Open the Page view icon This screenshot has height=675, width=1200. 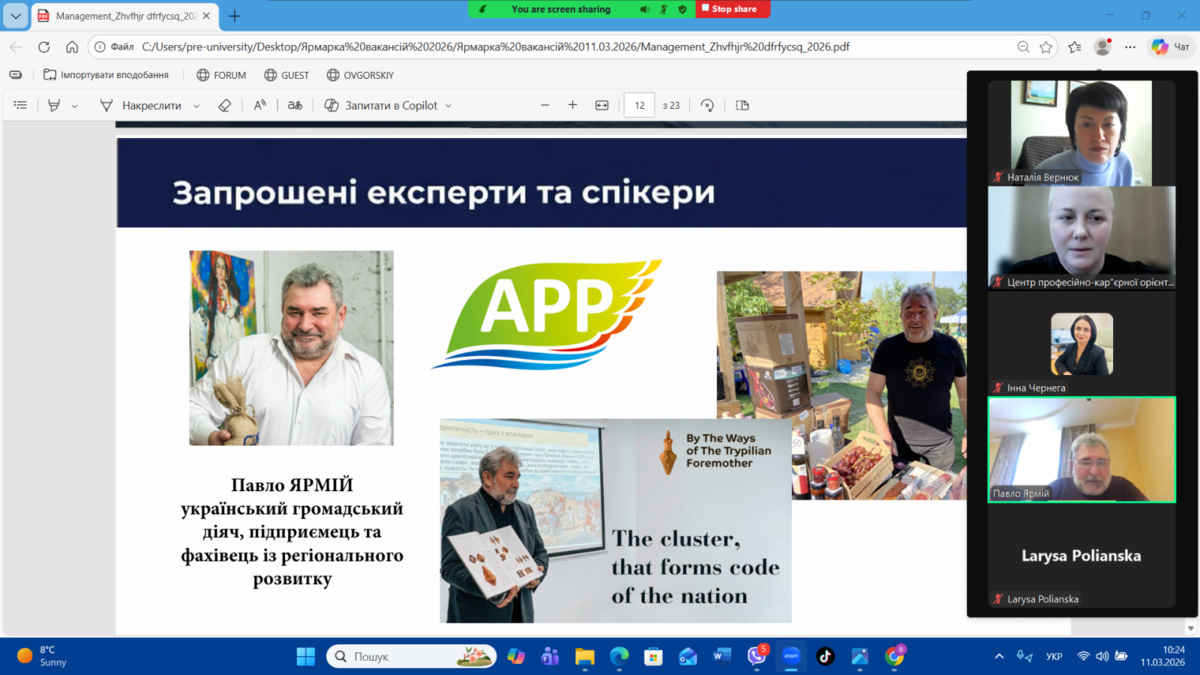(x=742, y=105)
